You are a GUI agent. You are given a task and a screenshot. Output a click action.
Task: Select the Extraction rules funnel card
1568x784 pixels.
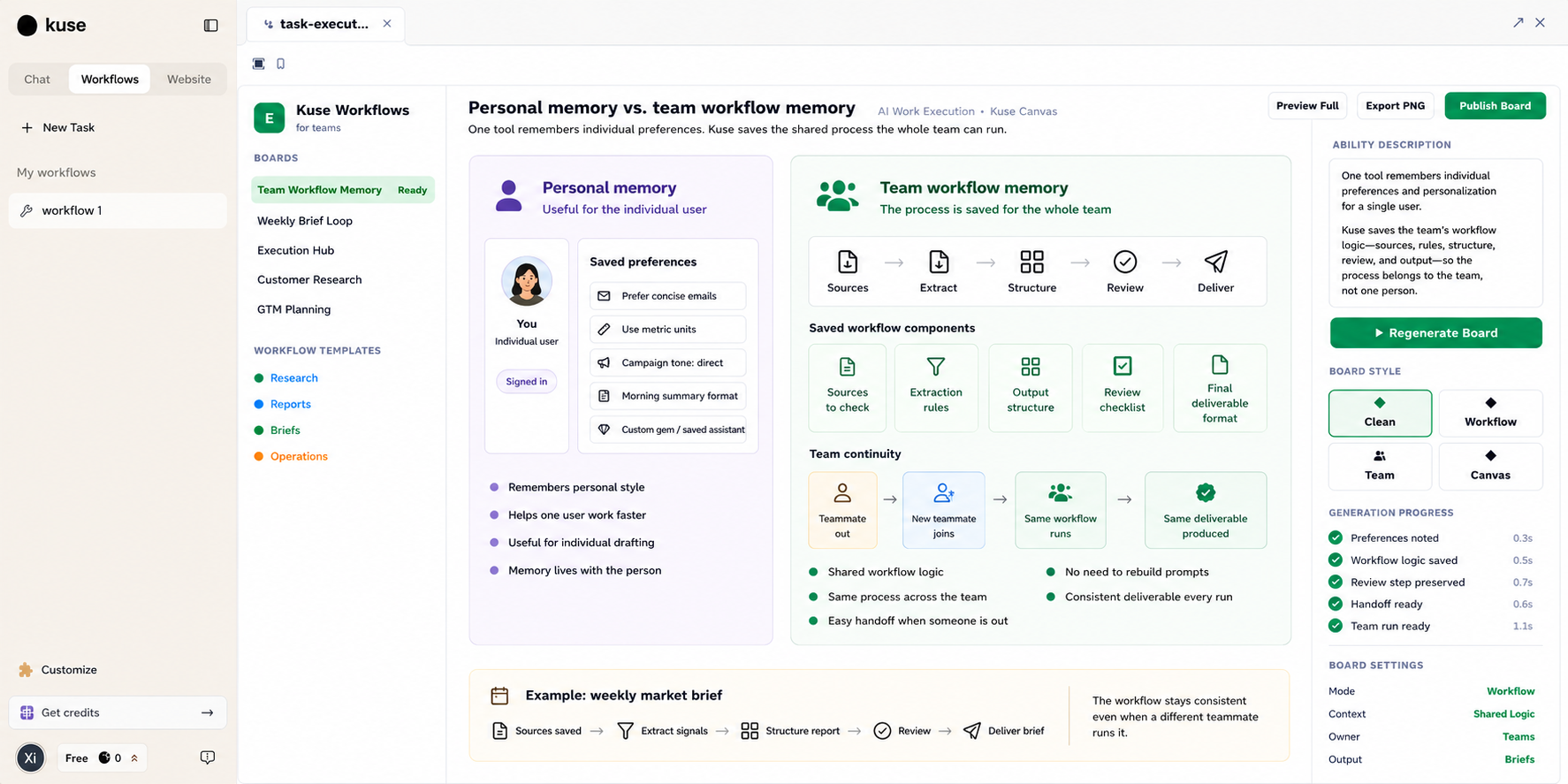(936, 388)
